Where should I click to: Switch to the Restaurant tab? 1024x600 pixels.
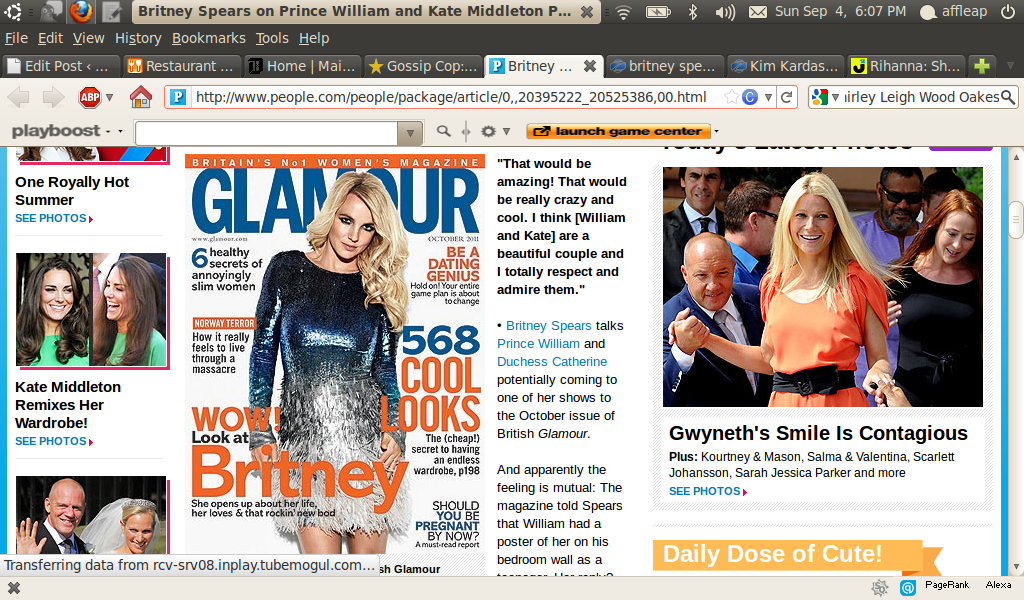point(182,66)
